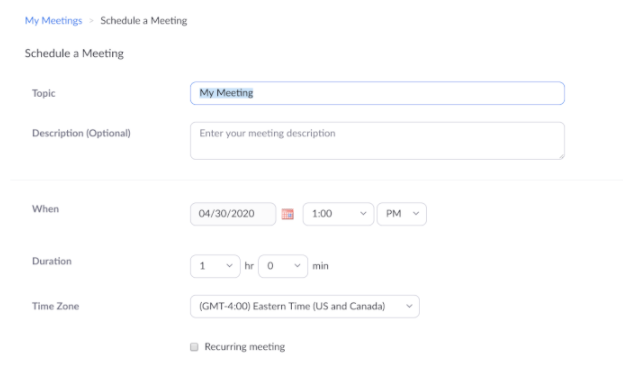
Task: Select the 04/30/2020 date field
Action: pos(233,214)
